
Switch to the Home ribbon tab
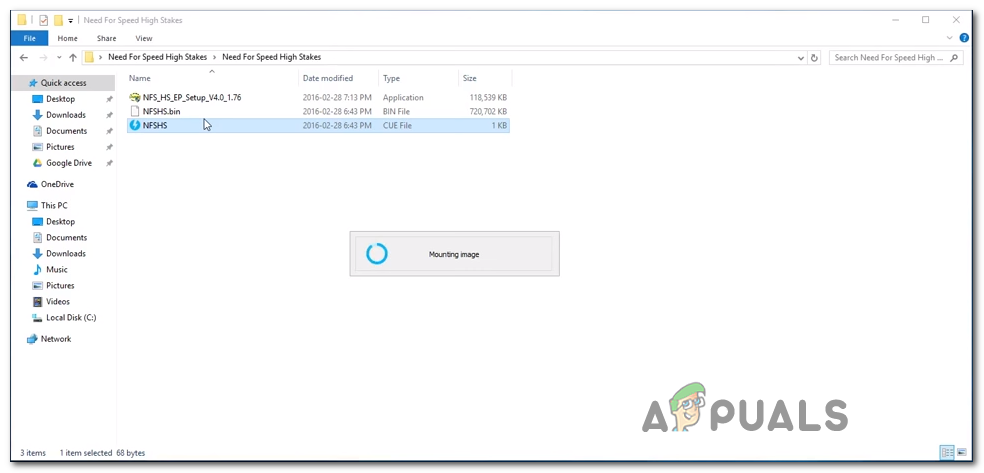click(x=68, y=38)
